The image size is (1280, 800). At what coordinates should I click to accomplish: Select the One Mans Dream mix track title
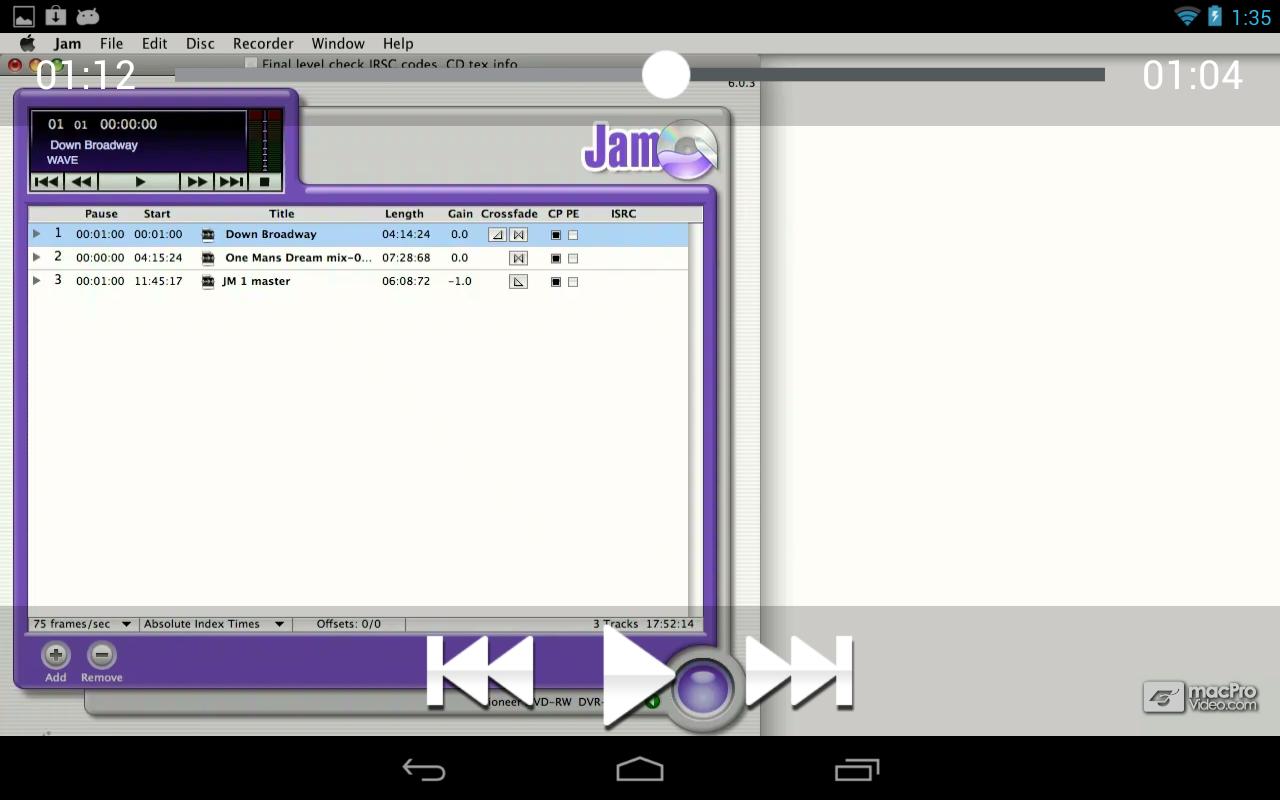(x=299, y=257)
